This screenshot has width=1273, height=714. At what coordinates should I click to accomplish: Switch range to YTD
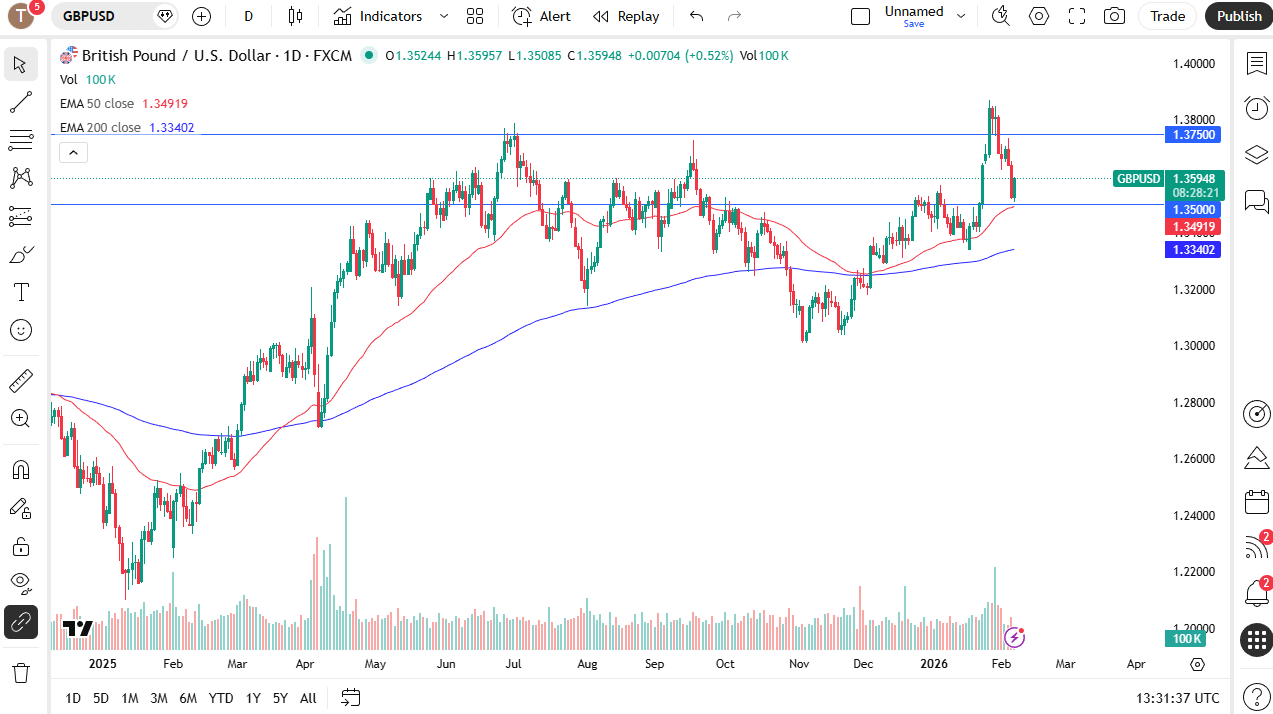(221, 698)
